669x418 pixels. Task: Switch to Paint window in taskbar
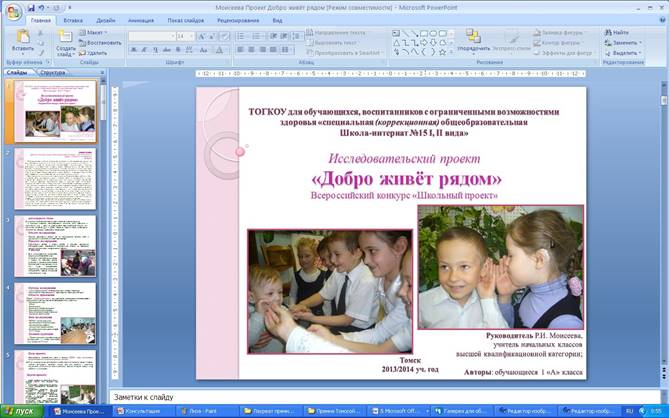(x=206, y=411)
